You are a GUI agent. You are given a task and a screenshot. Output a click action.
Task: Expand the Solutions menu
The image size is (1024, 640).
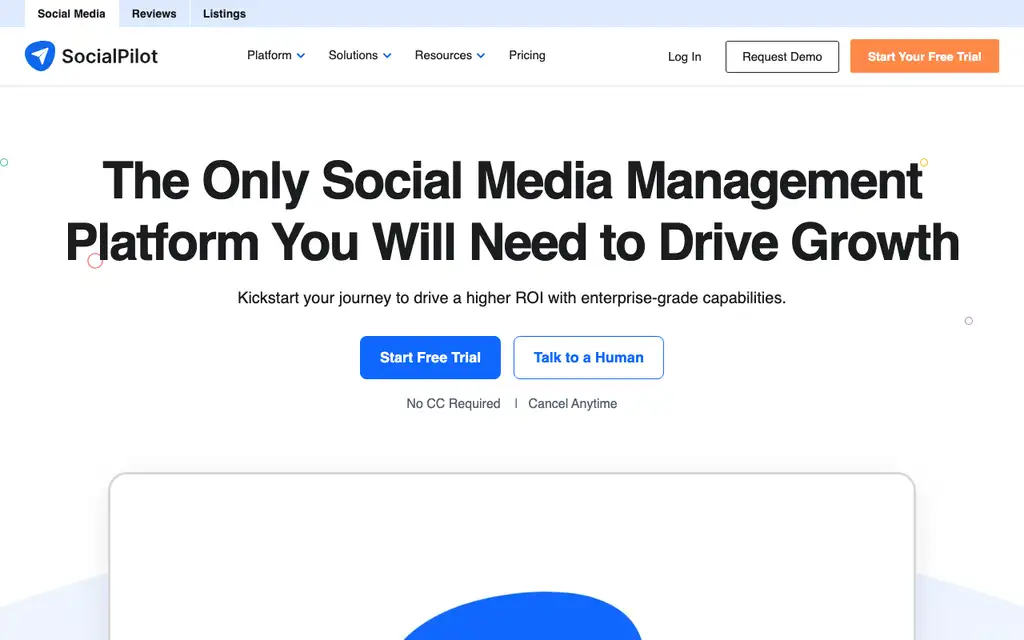coord(360,56)
